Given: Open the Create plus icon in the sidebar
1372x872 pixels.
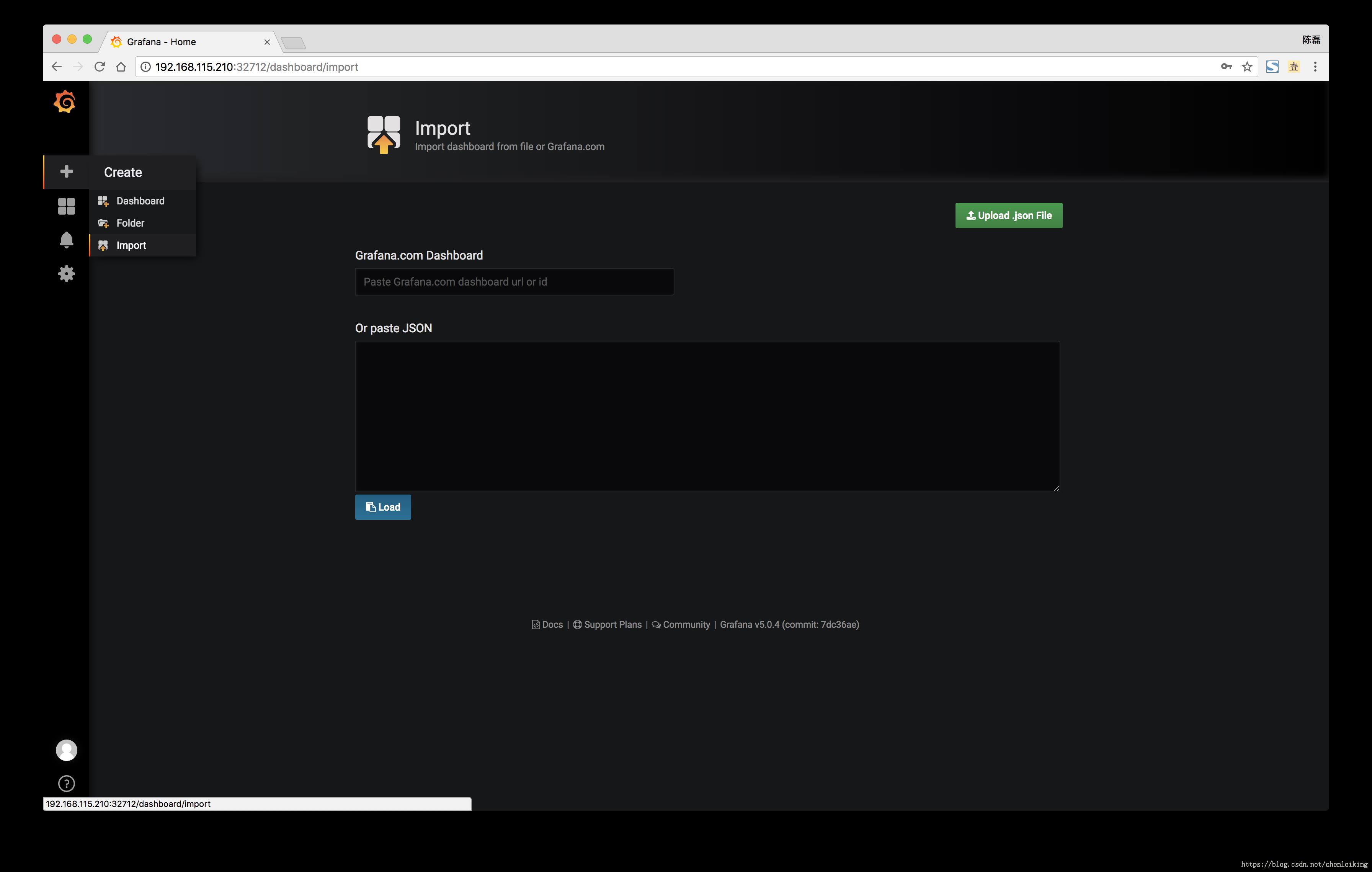Looking at the screenshot, I should click(66, 171).
